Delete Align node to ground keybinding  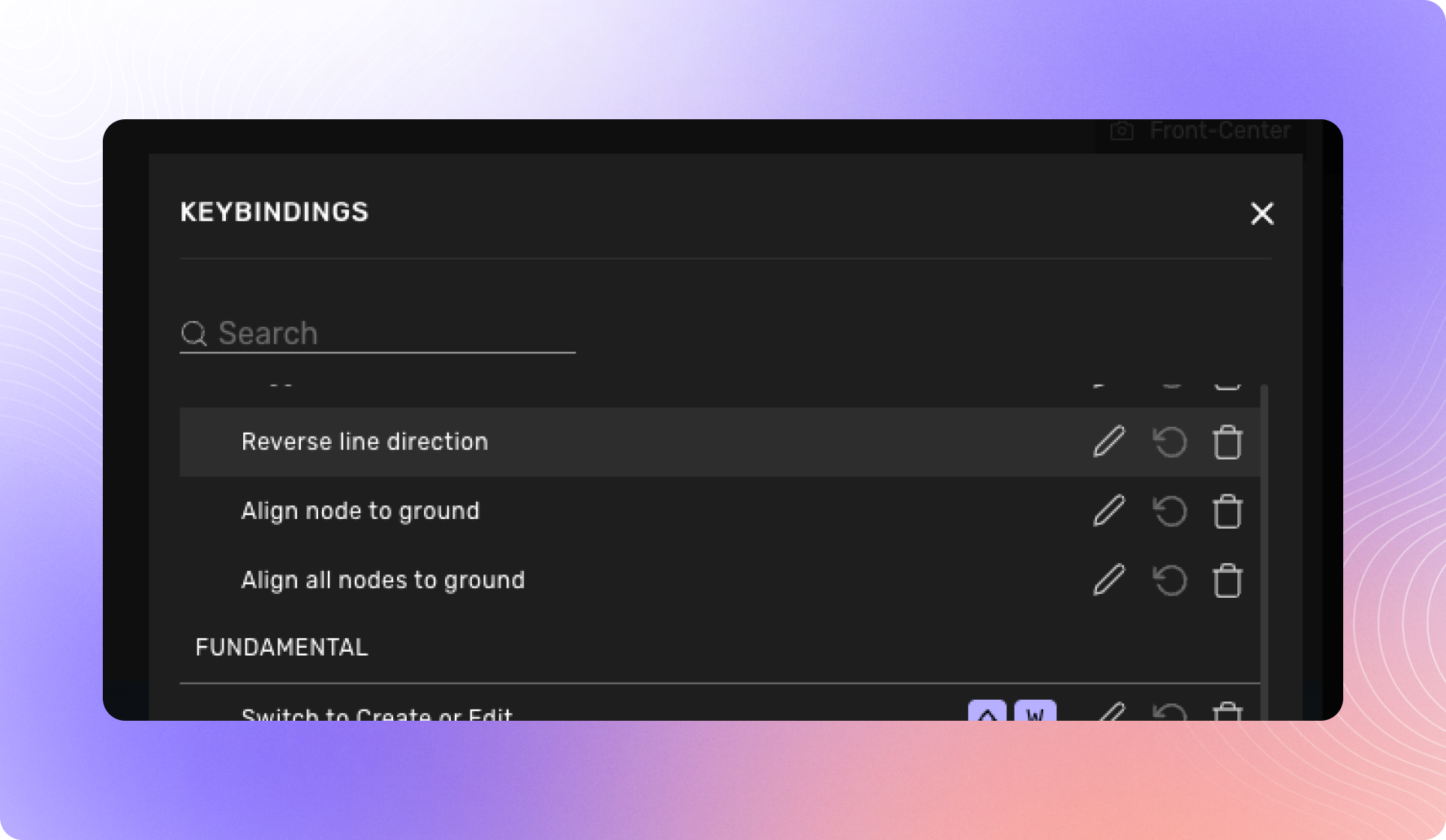coord(1227,511)
